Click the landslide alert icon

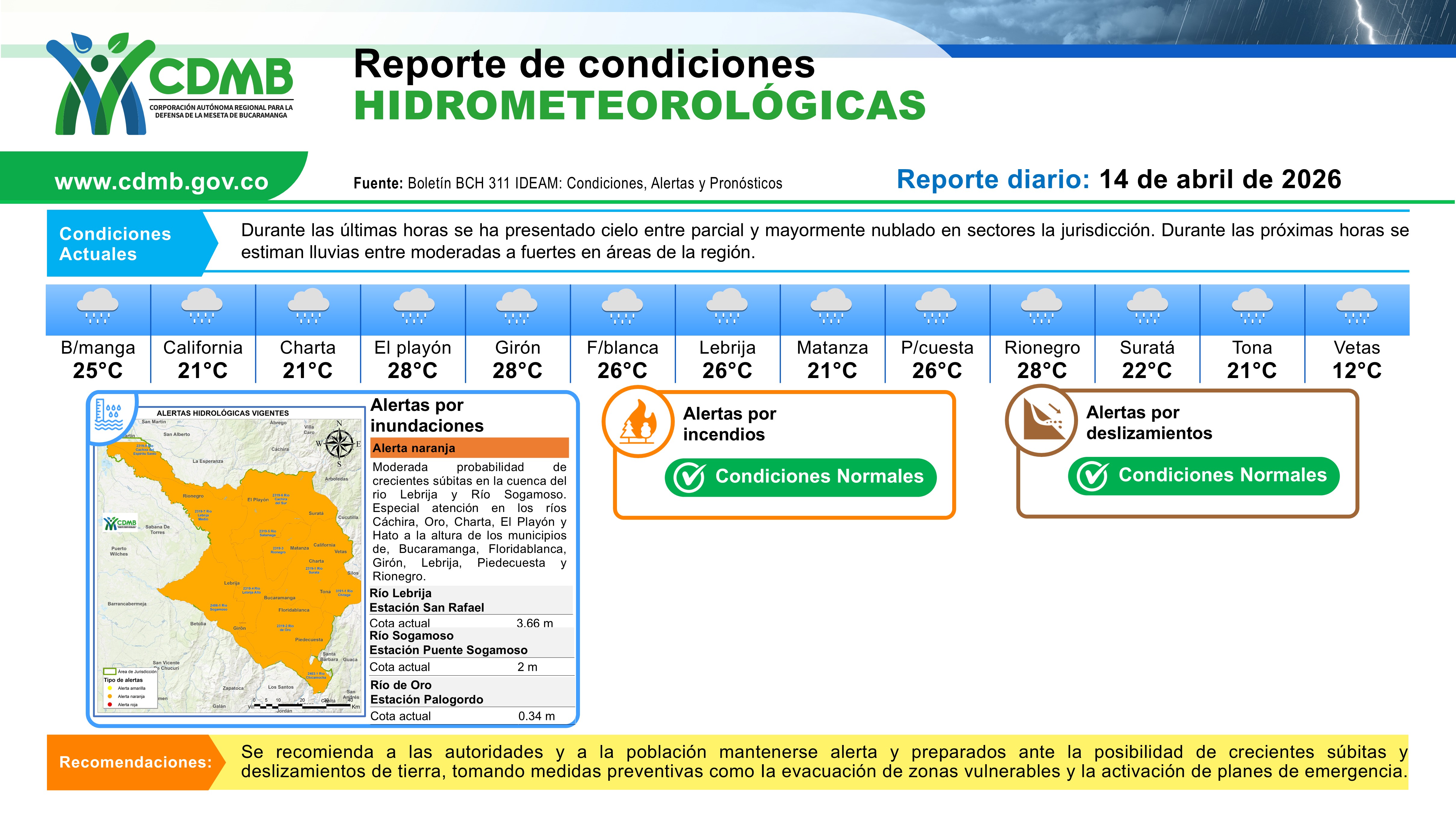tap(1041, 420)
